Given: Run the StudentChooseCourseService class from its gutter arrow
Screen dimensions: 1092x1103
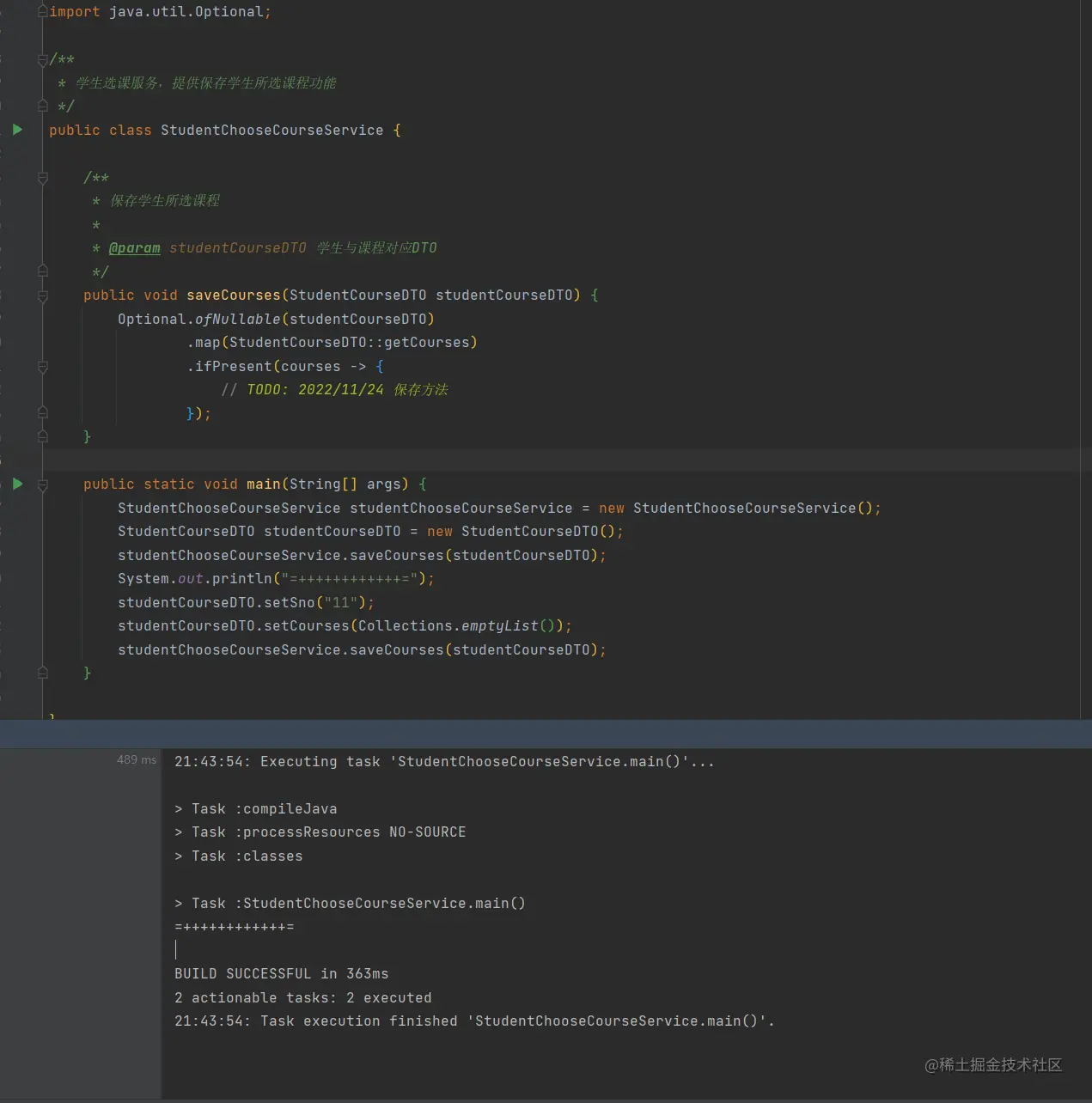Looking at the screenshot, I should pos(17,130).
